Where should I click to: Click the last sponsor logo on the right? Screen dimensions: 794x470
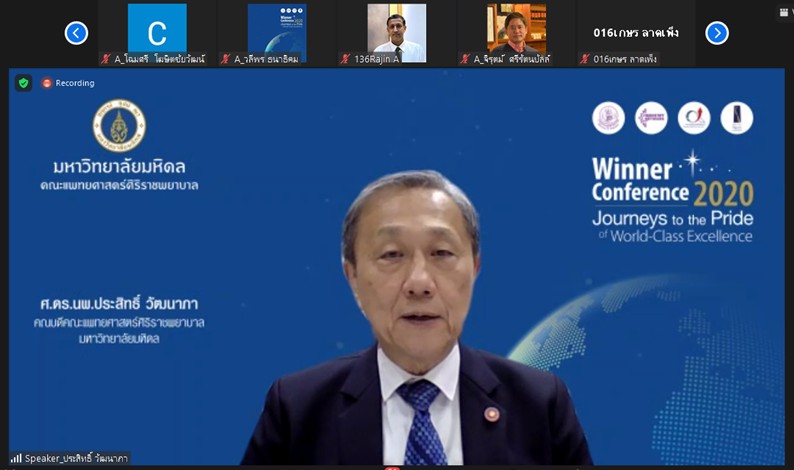pyautogui.click(x=737, y=118)
